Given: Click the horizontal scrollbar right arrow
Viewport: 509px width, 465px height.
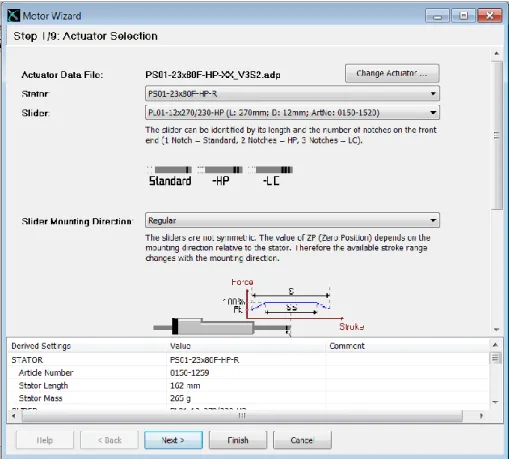Looking at the screenshot, I should [481, 416].
